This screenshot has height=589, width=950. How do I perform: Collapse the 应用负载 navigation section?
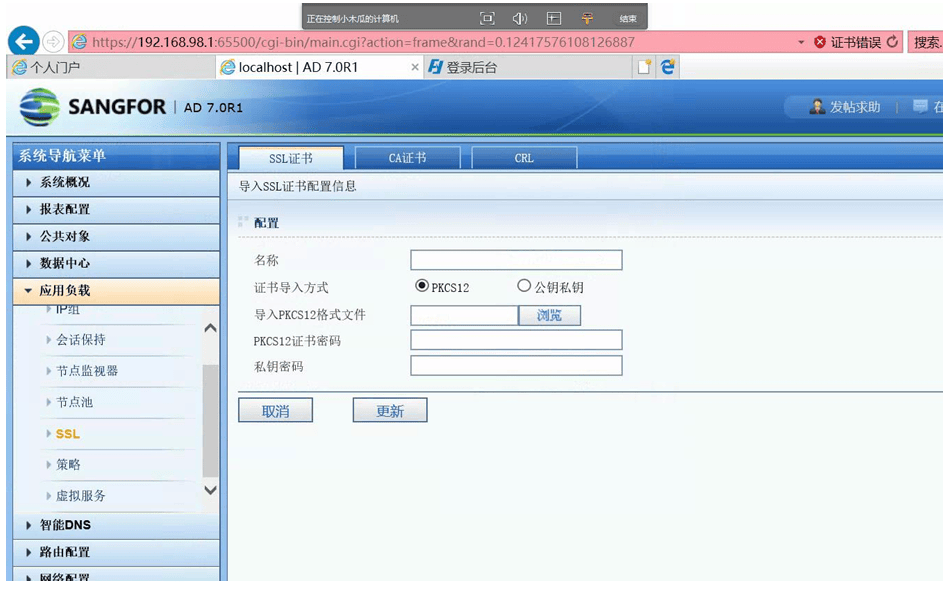62,291
